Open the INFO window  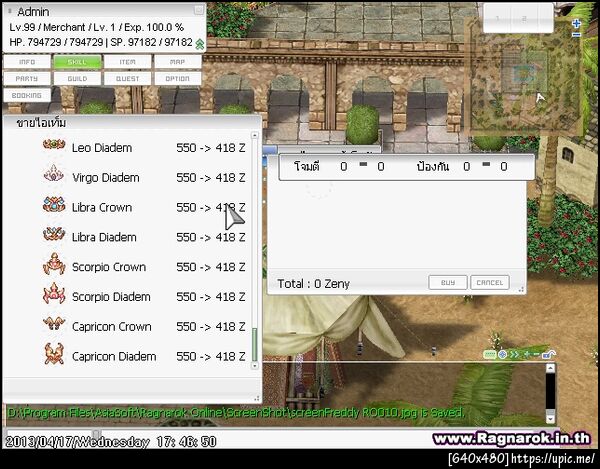pyautogui.click(x=27, y=62)
